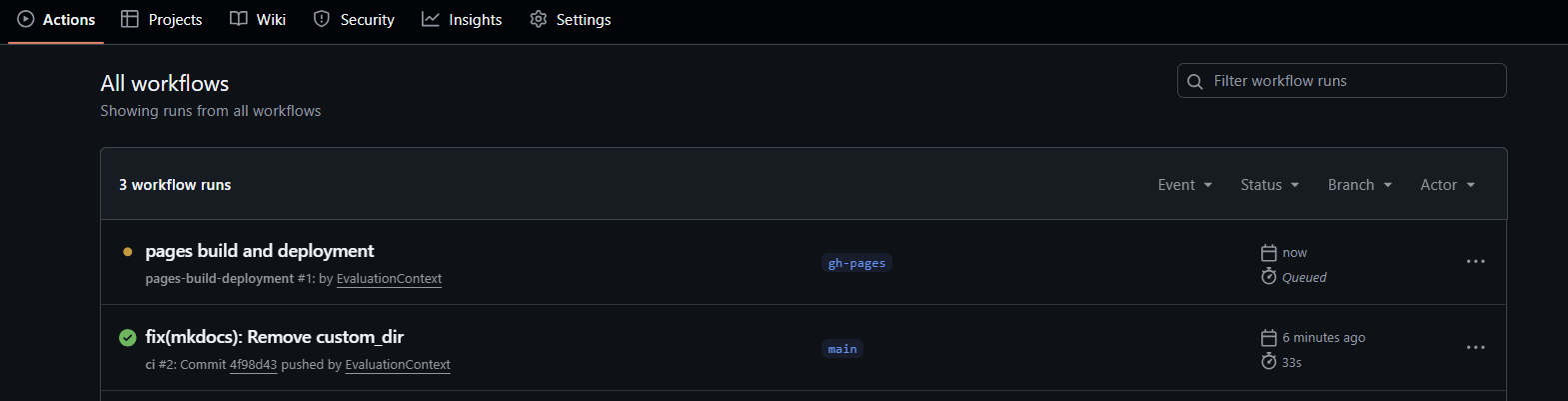
Task: Open the Projects tab
Action: pyautogui.click(x=162, y=20)
